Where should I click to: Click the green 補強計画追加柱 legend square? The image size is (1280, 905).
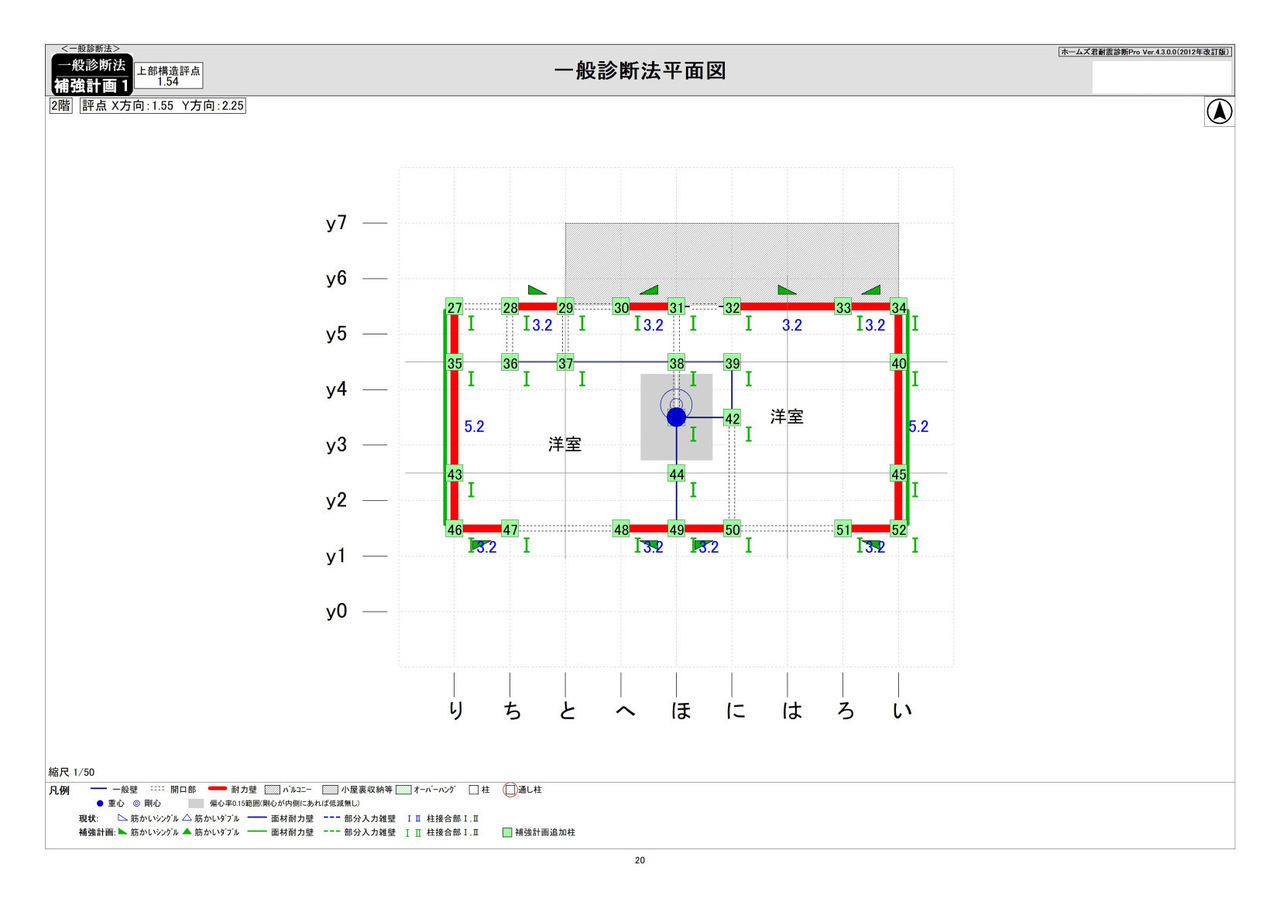pos(507,832)
